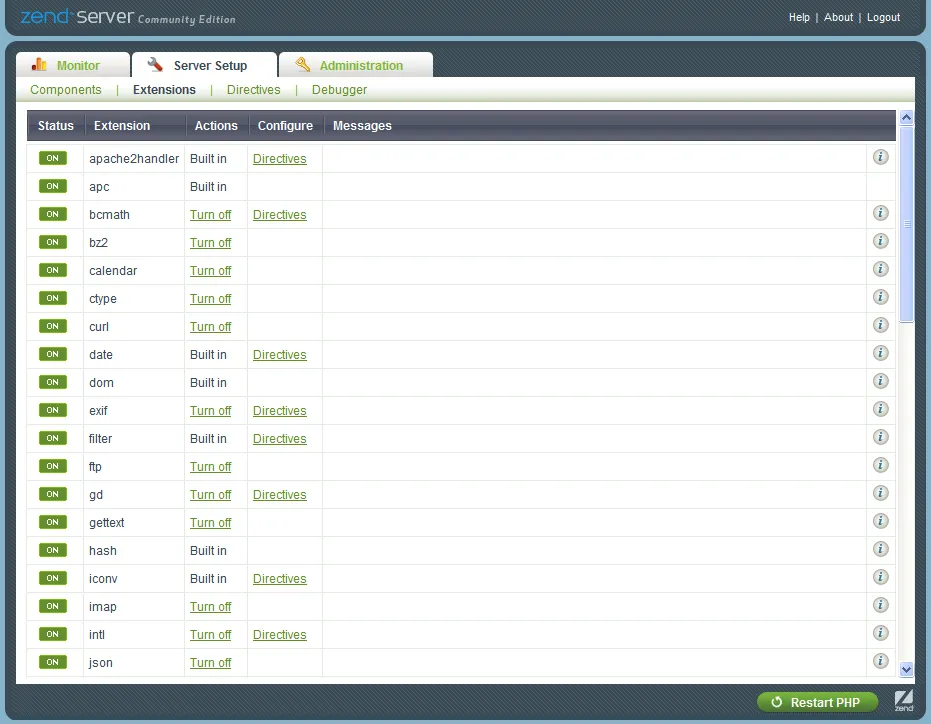Toggle ON status badge for bcmath
Screen dimensions: 931x724
(52, 214)
